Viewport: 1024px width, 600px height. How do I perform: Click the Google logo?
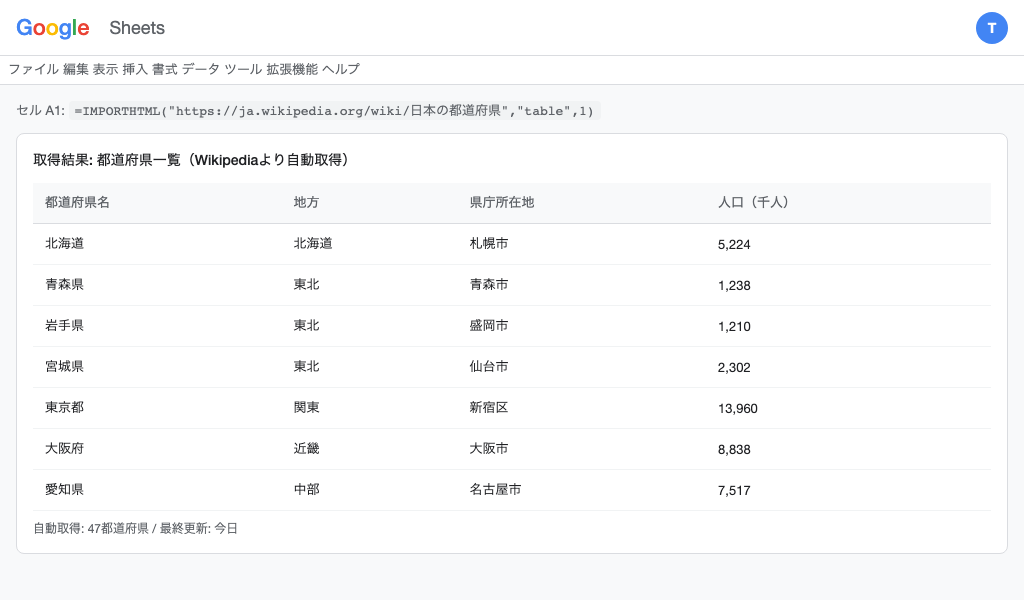(x=52, y=28)
